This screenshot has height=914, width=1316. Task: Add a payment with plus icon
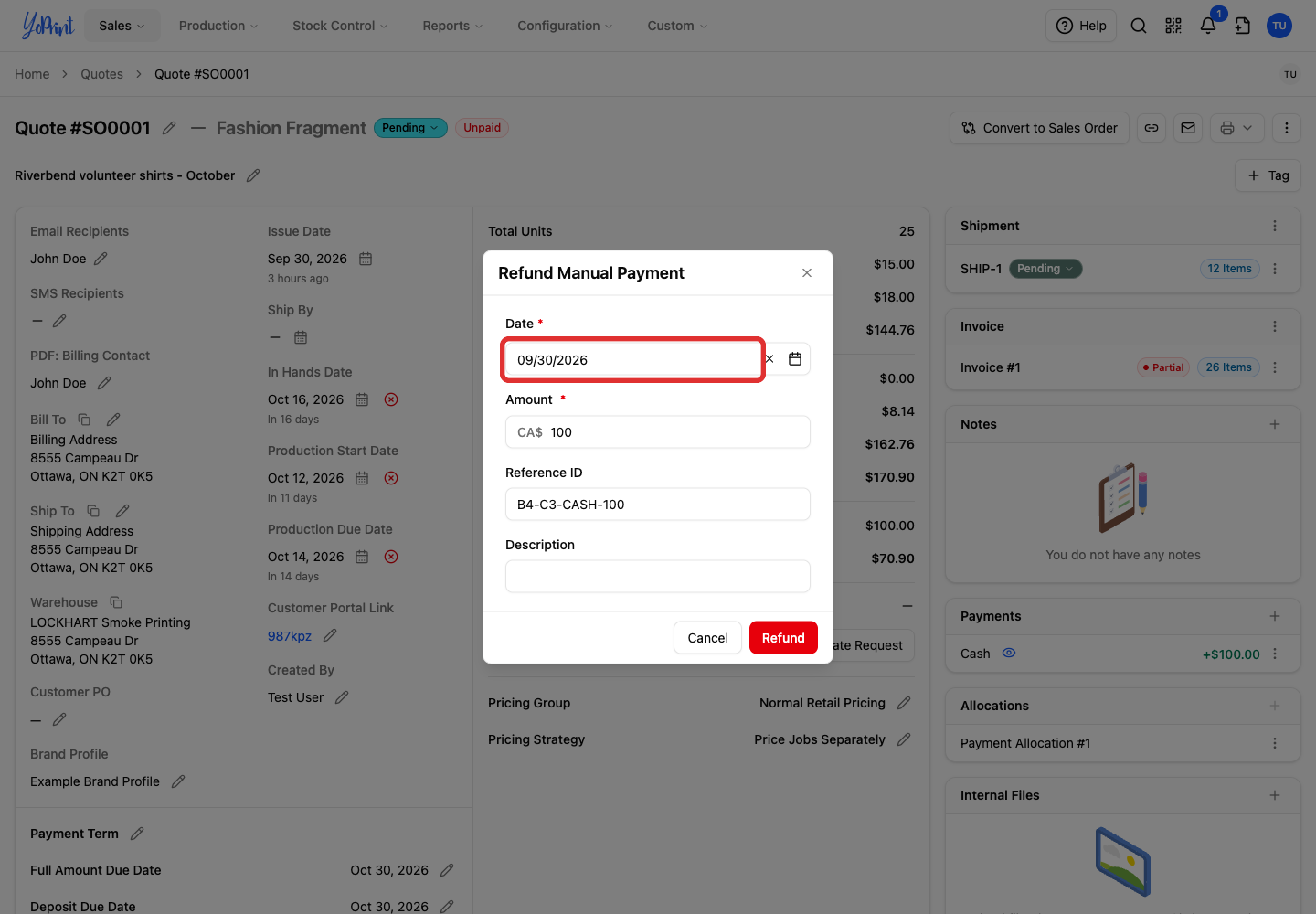coord(1275,616)
